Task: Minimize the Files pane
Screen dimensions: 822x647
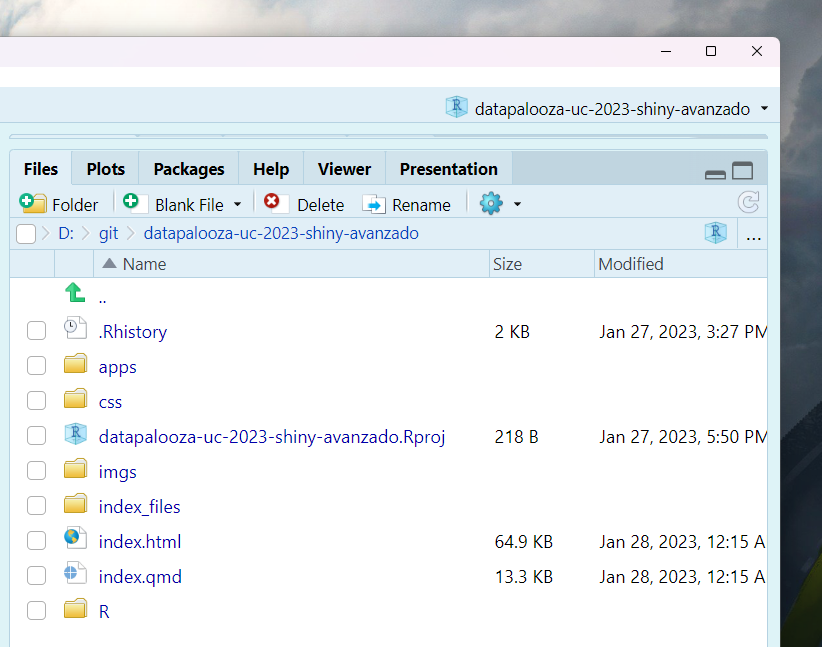Action: pyautogui.click(x=715, y=172)
